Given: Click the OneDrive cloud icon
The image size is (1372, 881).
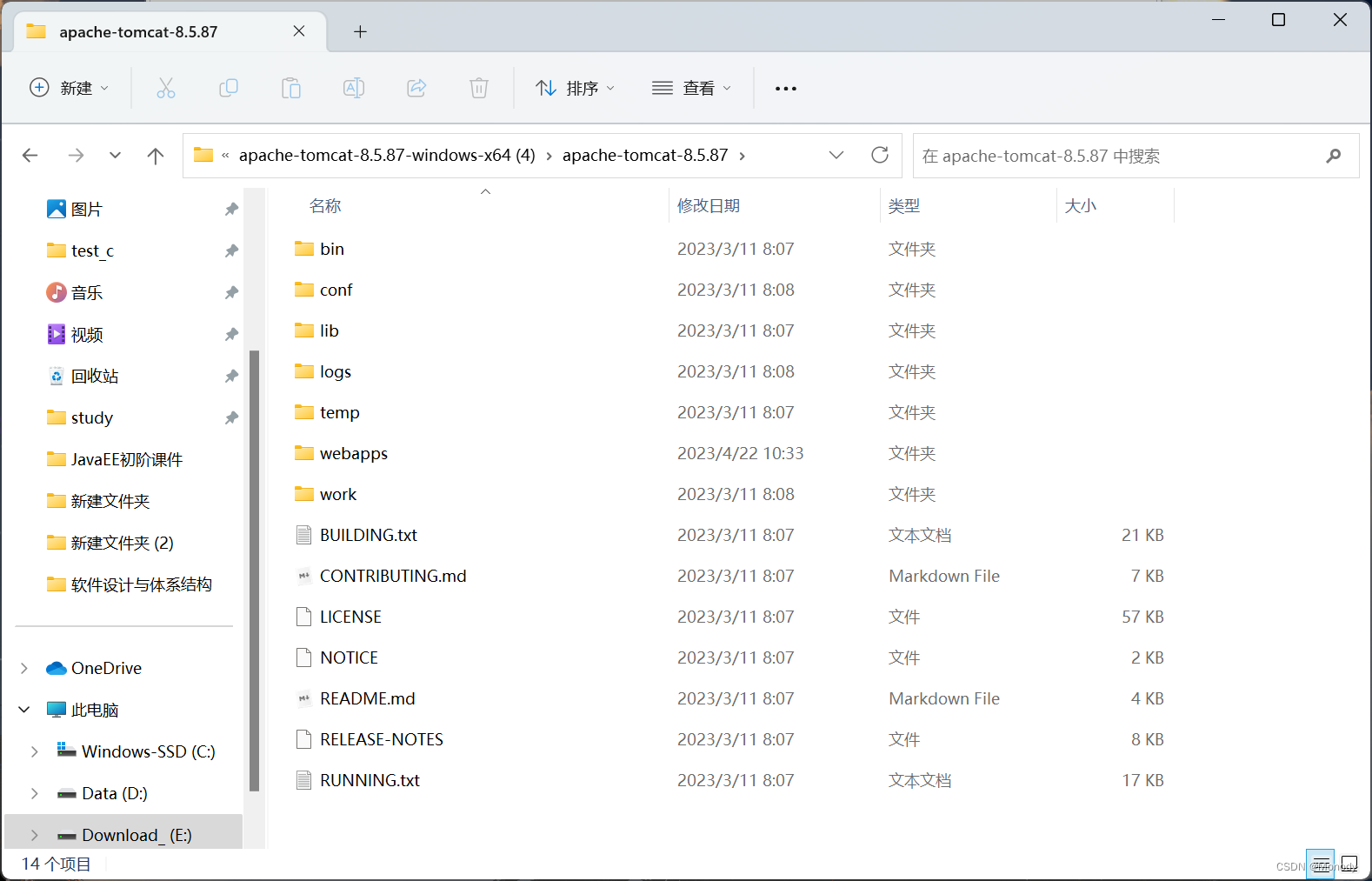Looking at the screenshot, I should (57, 668).
